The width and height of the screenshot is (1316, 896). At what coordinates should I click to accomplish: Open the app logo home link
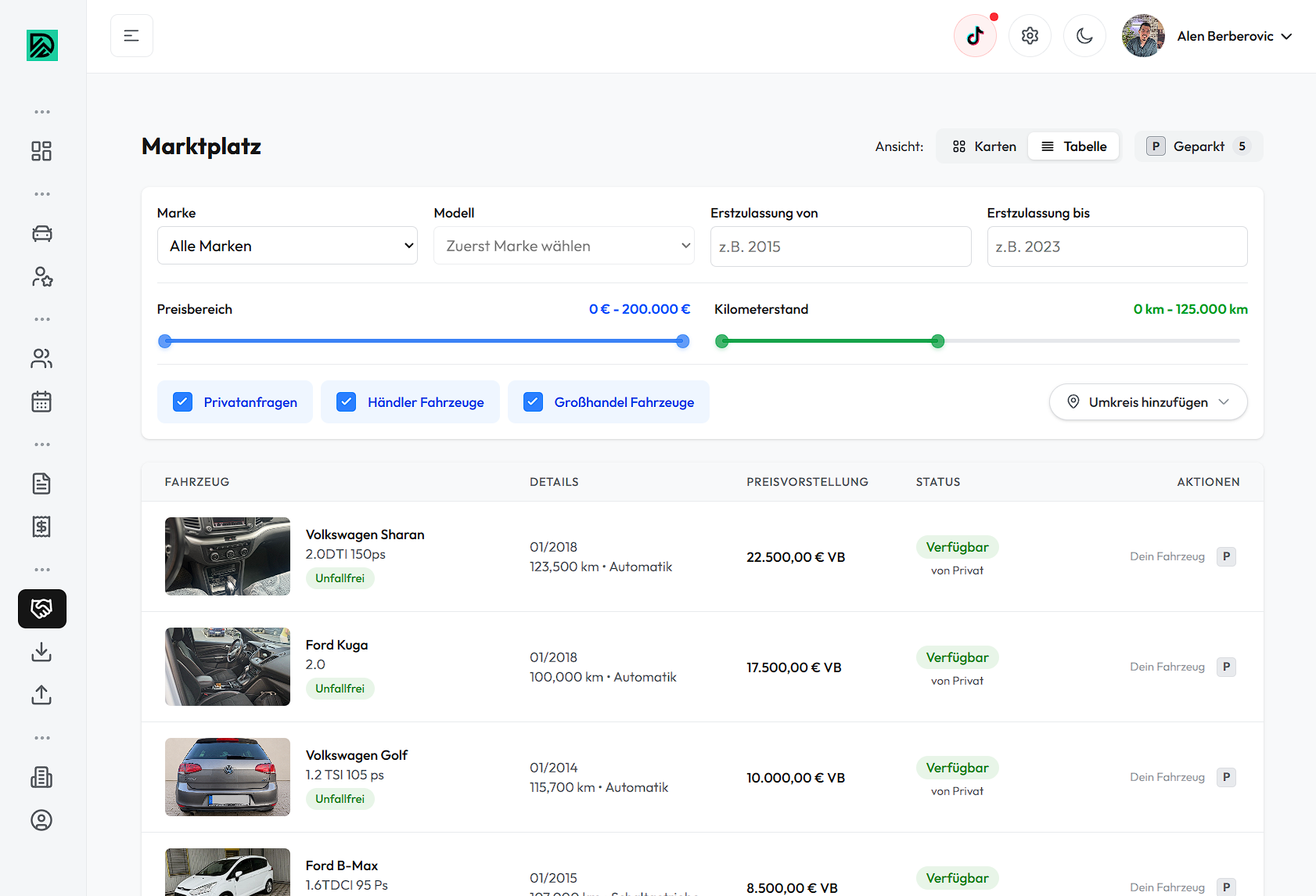(42, 45)
